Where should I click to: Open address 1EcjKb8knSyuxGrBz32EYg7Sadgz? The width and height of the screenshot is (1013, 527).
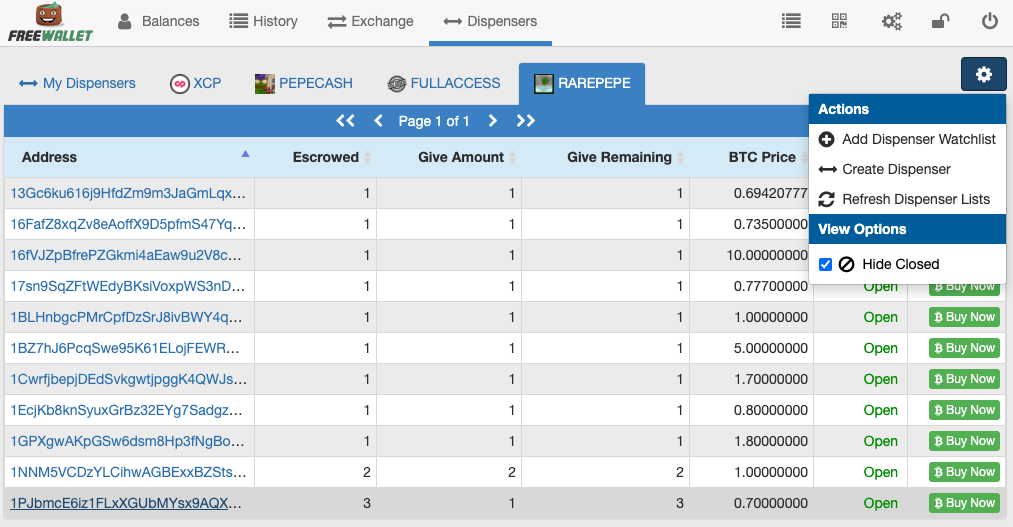[x=126, y=410]
